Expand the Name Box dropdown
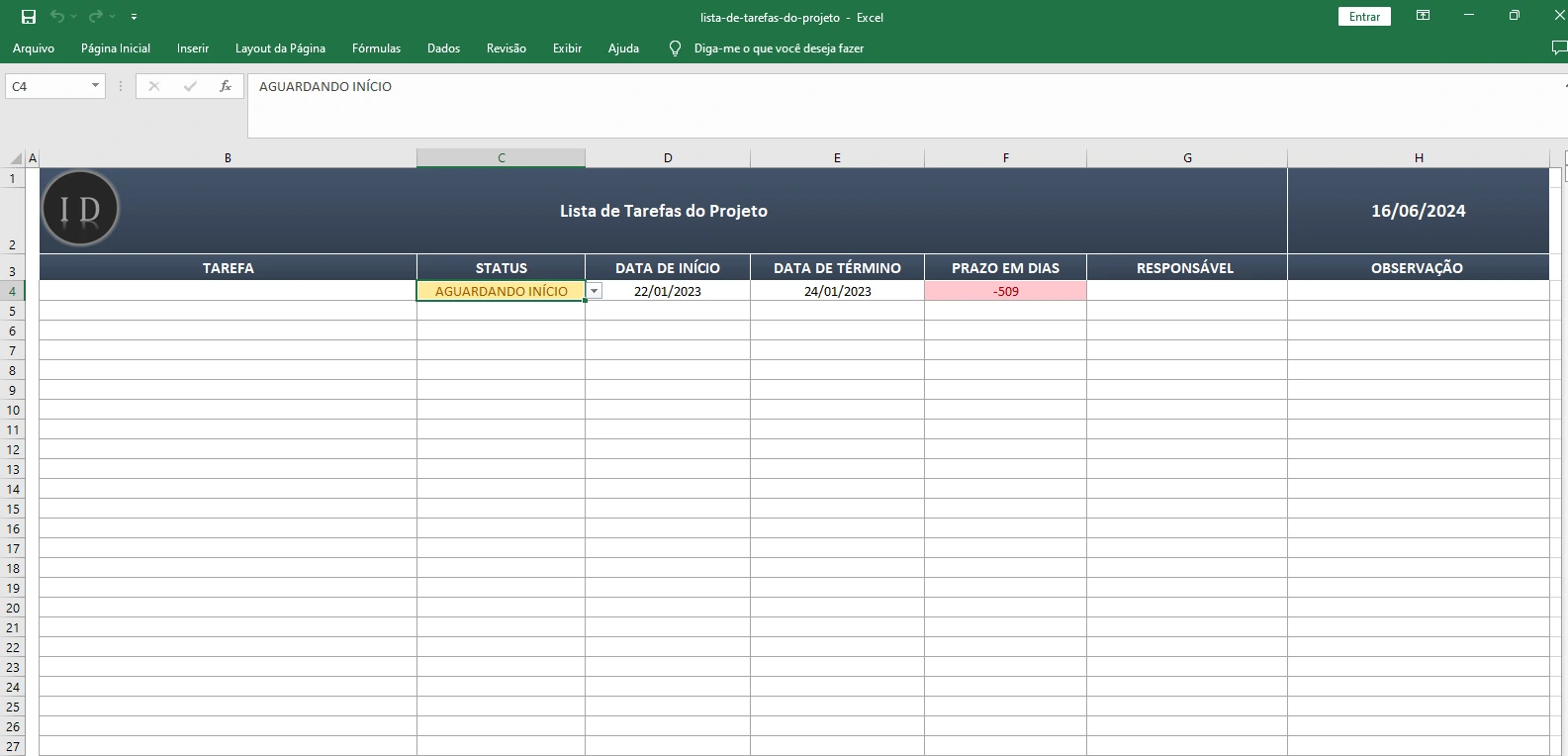This screenshot has width=1568, height=756. 95,86
